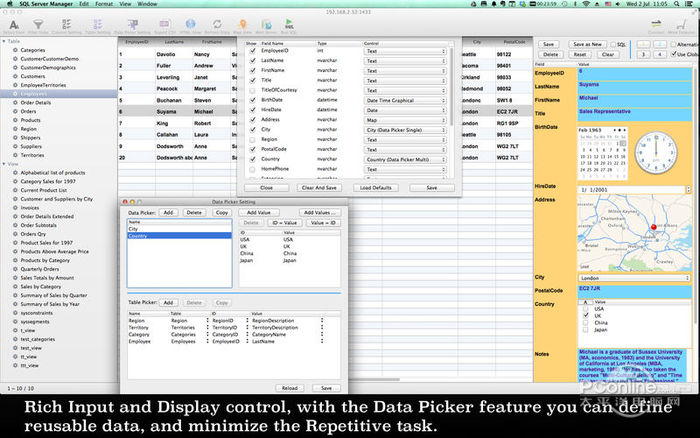The height and width of the screenshot is (438, 700).
Task: Click the Reload button in Data Picker Setting
Action: click(x=289, y=387)
